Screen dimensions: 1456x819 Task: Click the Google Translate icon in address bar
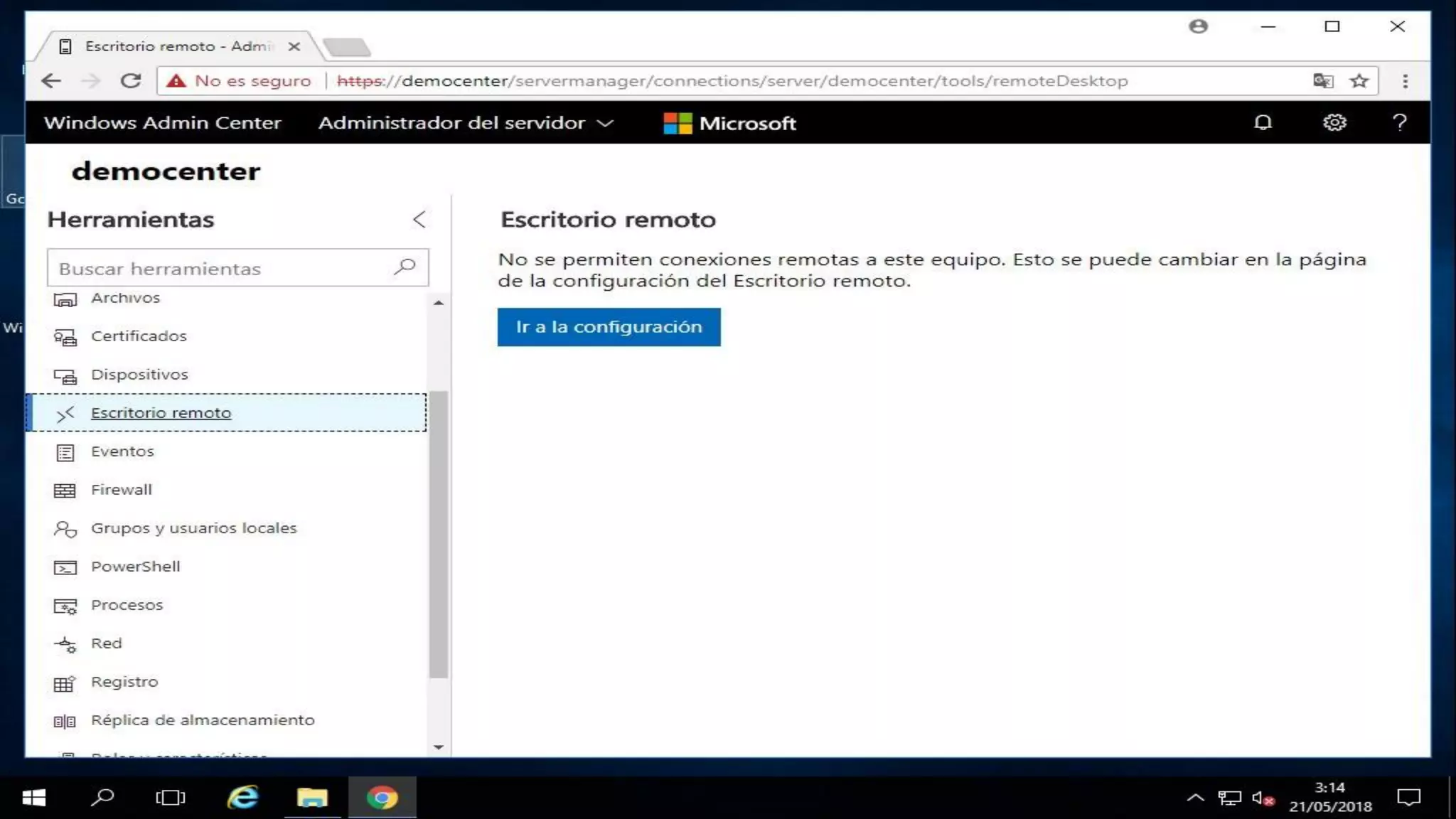tap(1322, 81)
